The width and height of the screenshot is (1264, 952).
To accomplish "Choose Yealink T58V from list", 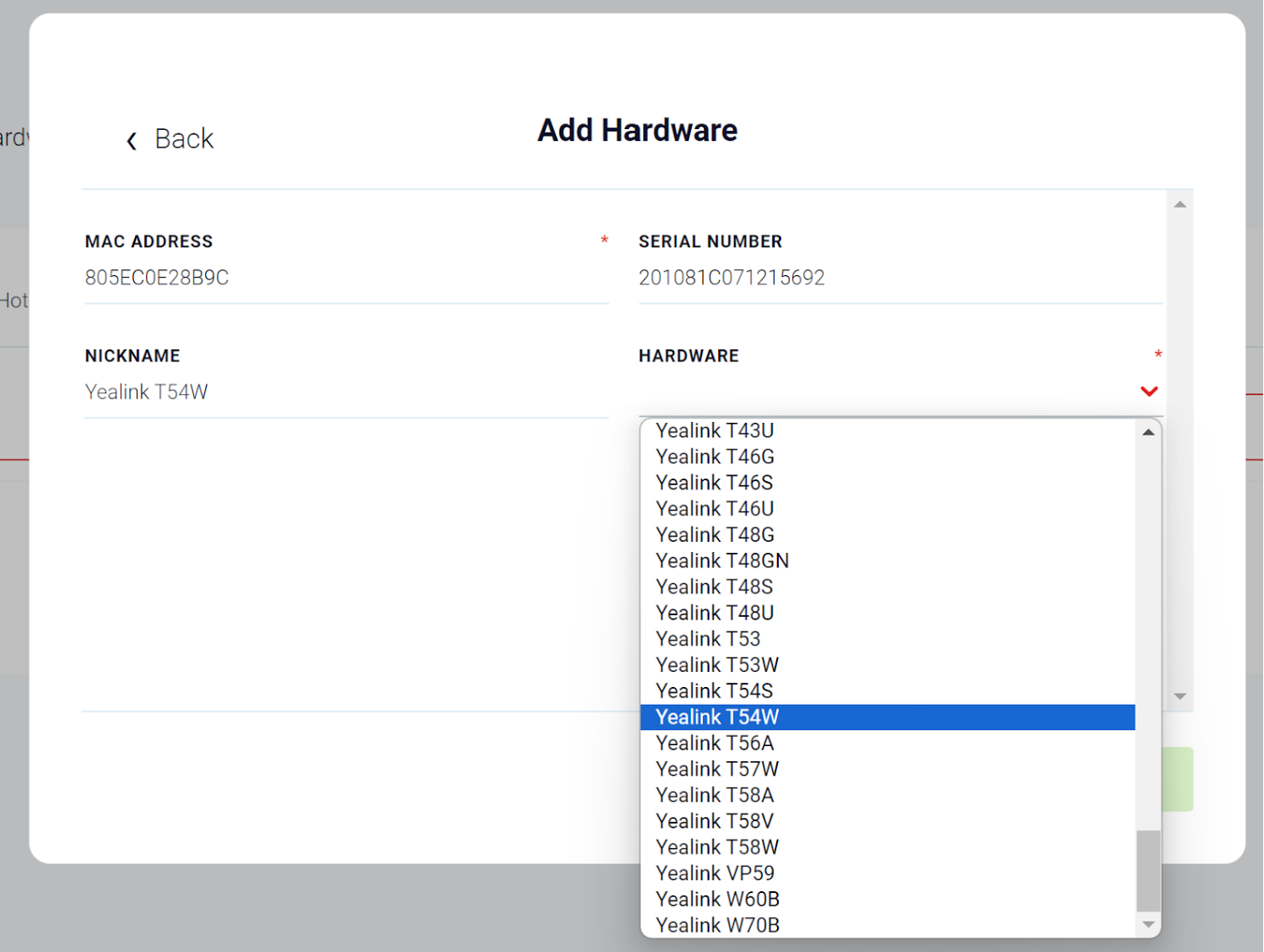I will coord(888,821).
